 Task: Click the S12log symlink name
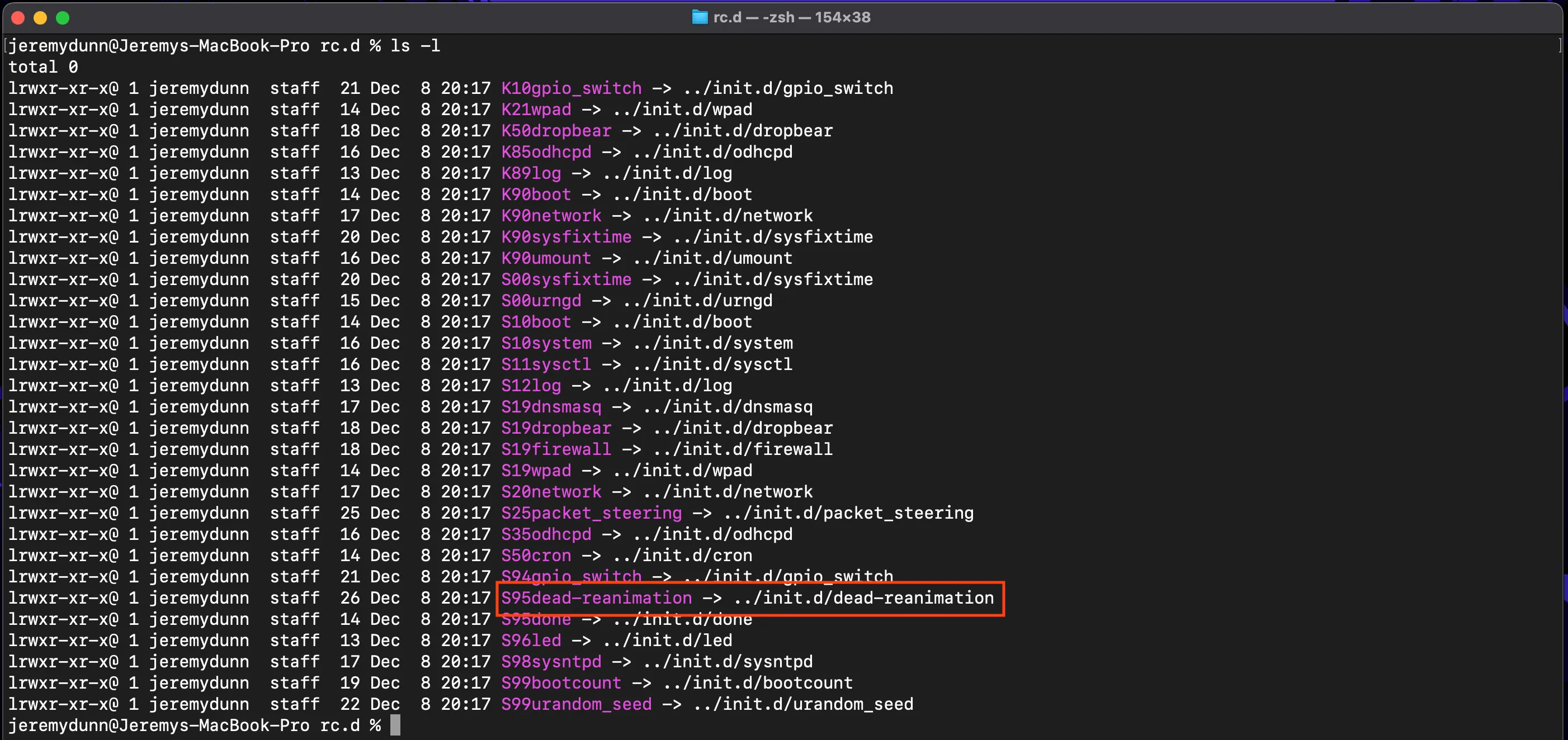tap(531, 386)
